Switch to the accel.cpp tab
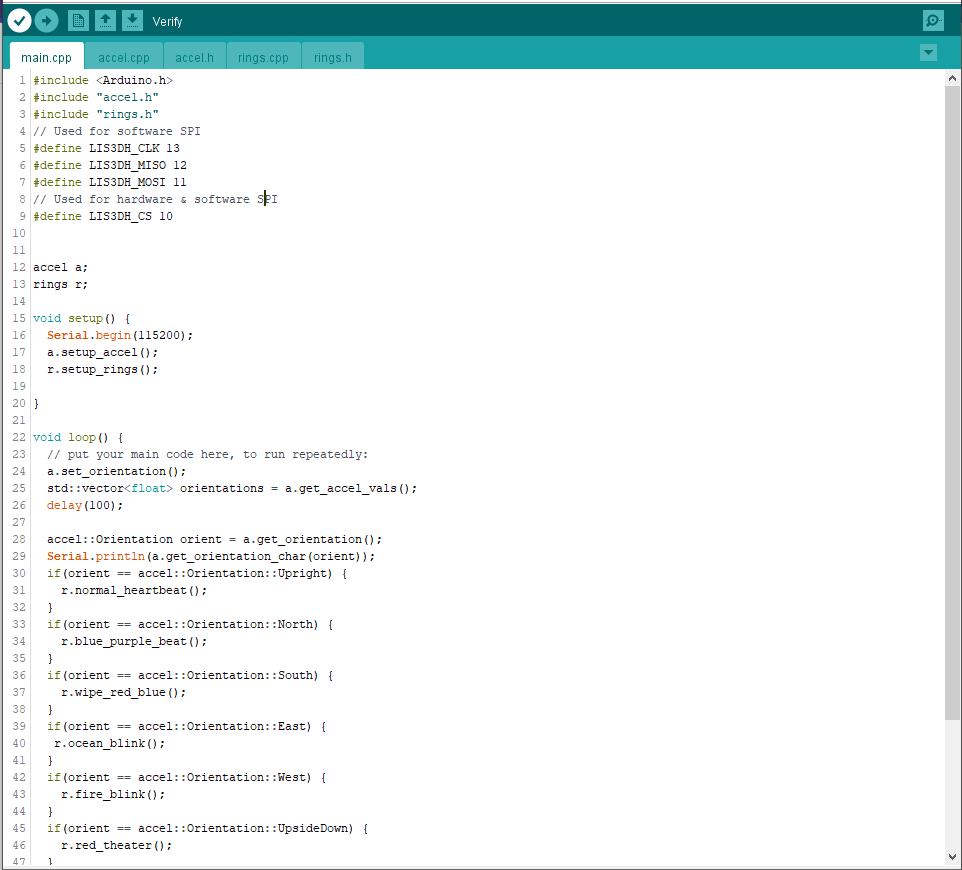The width and height of the screenshot is (962, 870). [x=124, y=57]
